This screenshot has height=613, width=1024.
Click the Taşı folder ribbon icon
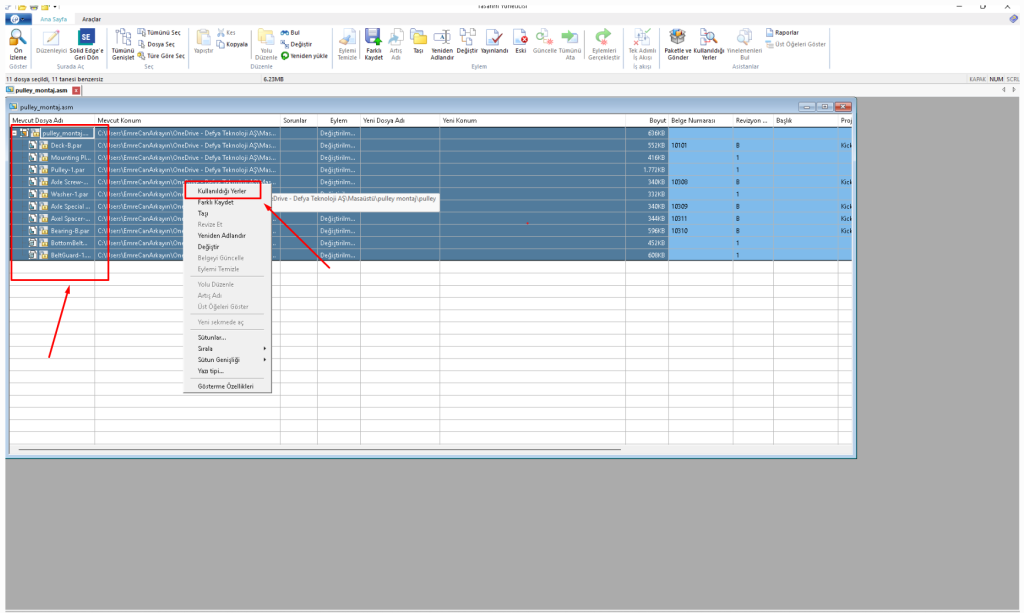pos(418,38)
